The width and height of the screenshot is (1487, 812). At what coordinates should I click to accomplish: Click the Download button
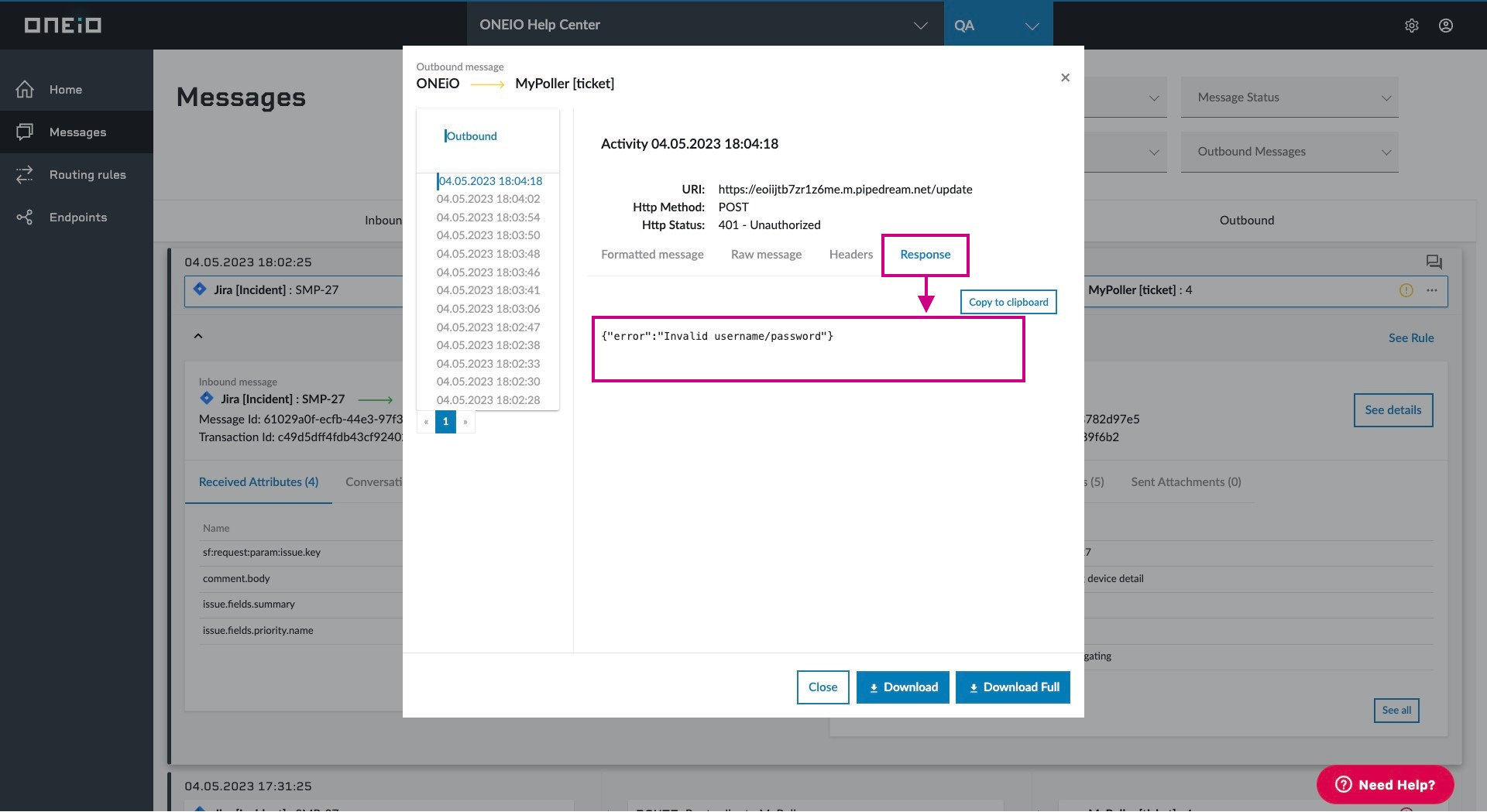coord(903,687)
